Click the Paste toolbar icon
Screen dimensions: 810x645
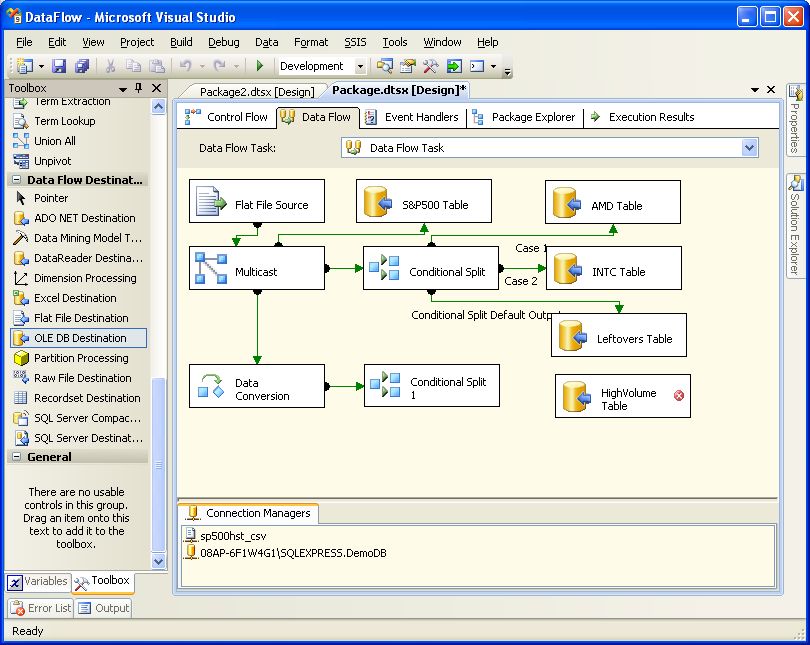coord(157,66)
